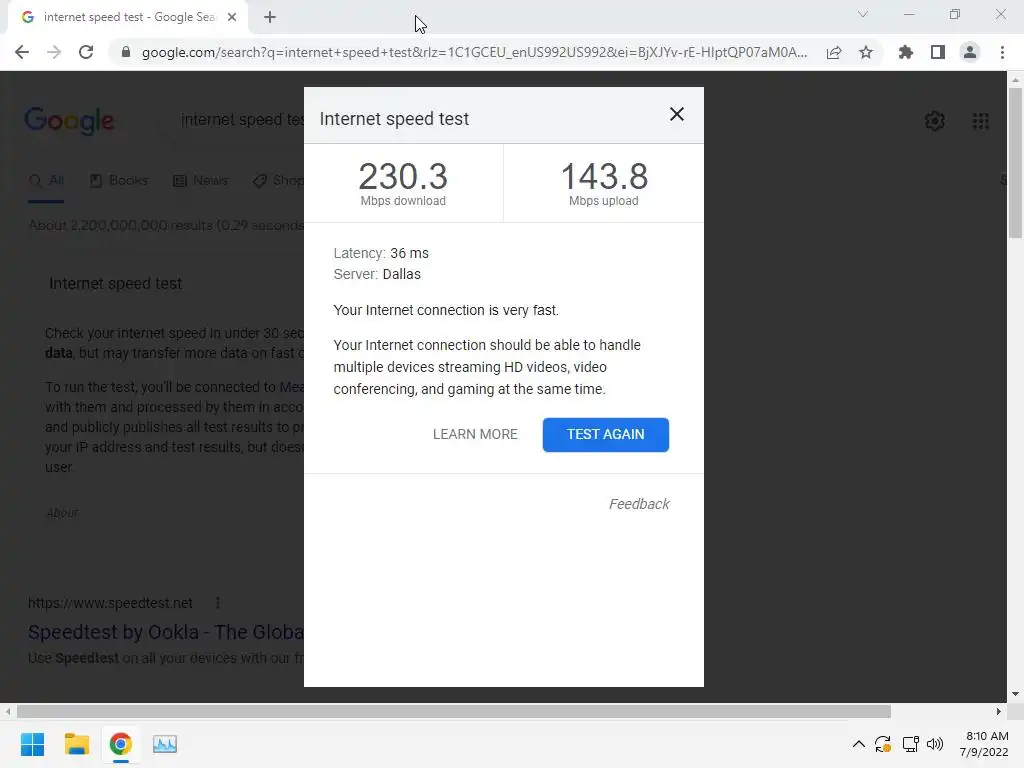Click the Latency 36 ms text
This screenshot has width=1024, height=768.
tap(381, 253)
